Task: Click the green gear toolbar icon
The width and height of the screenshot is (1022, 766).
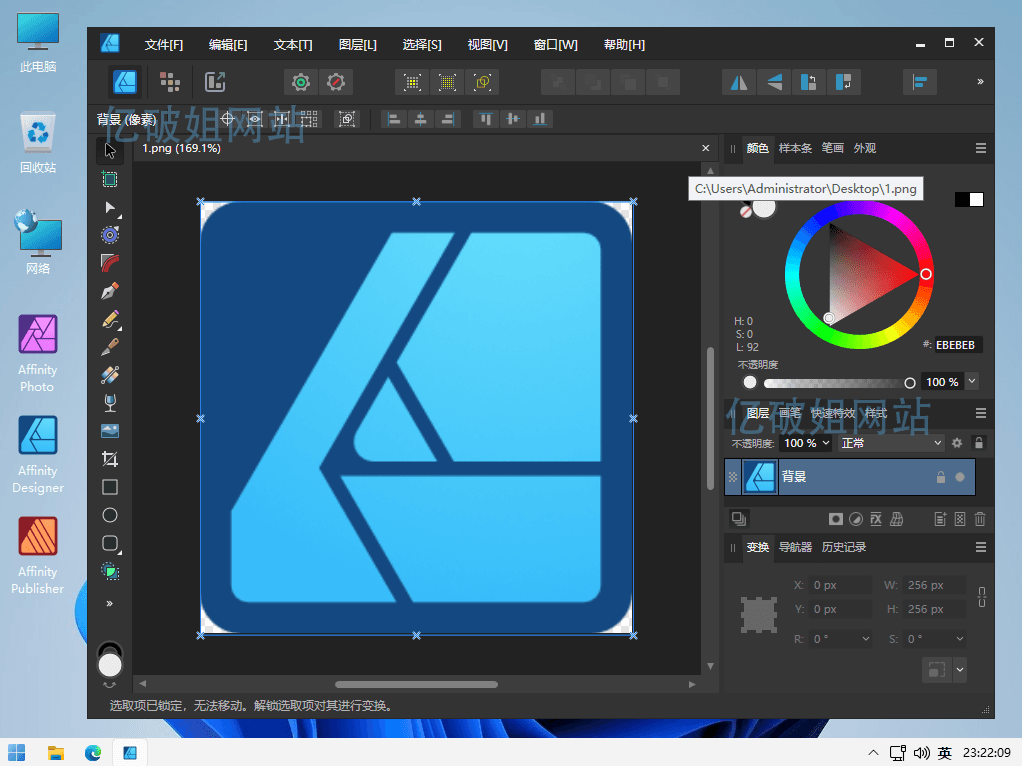Action: pos(300,82)
